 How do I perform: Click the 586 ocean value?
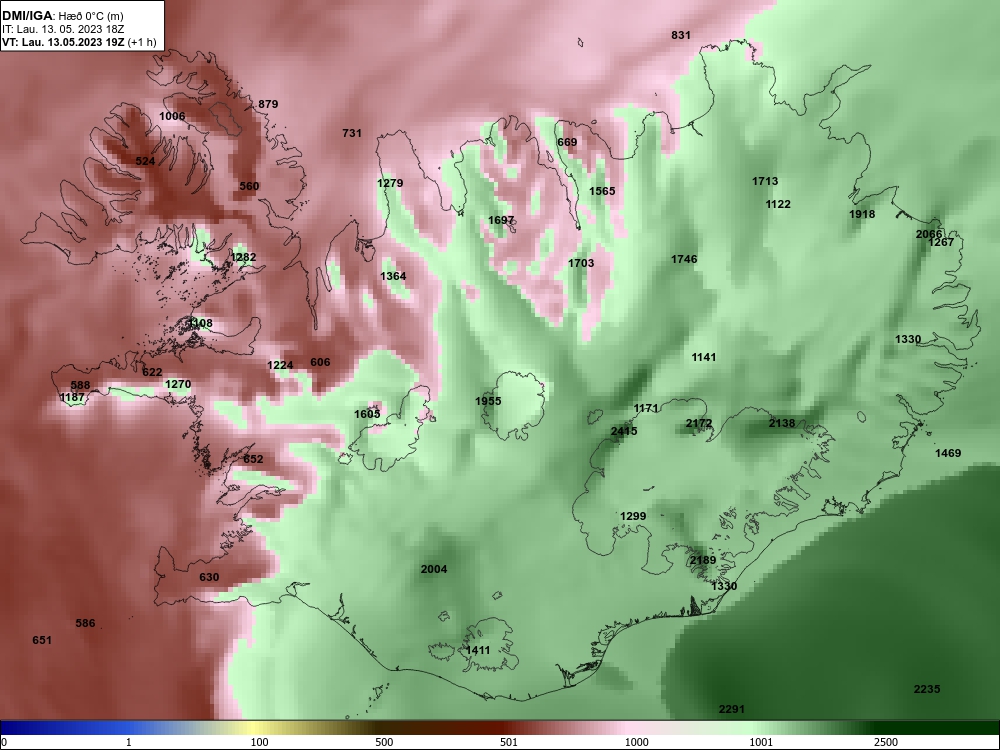point(85,624)
